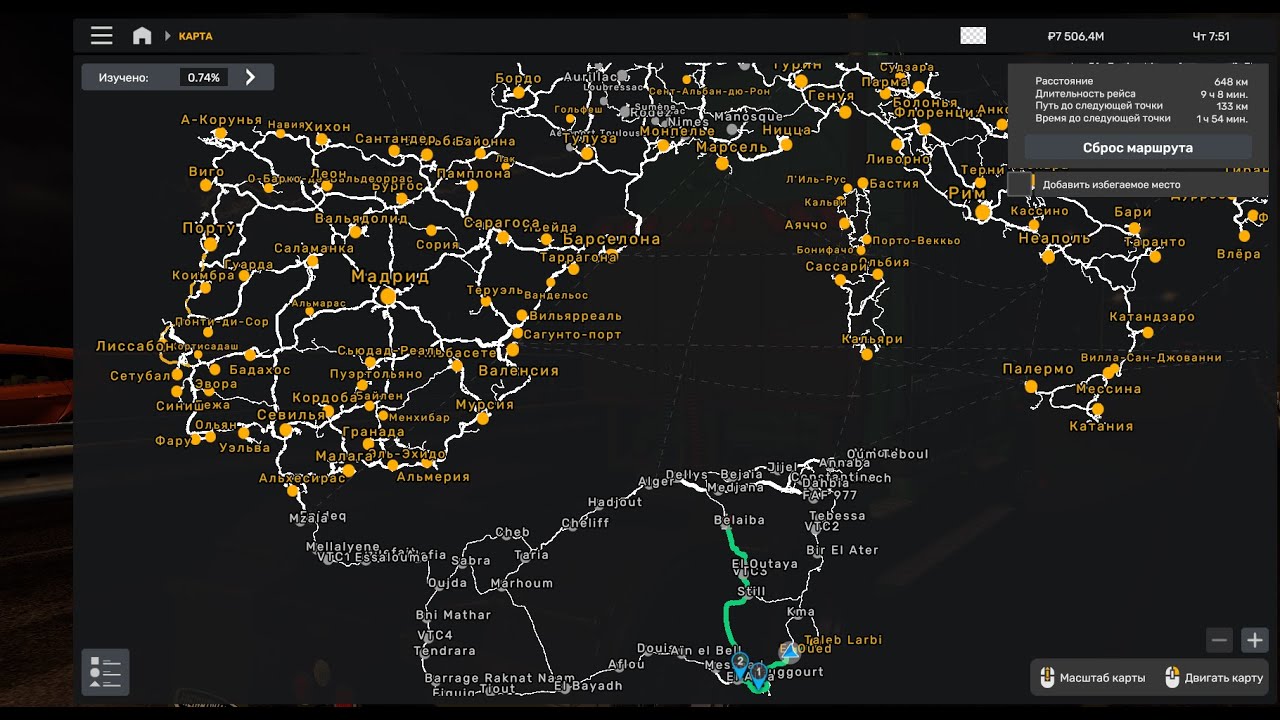Click the Масштаб карты mouse hint
The width and height of the screenshot is (1280, 720).
click(1092, 678)
